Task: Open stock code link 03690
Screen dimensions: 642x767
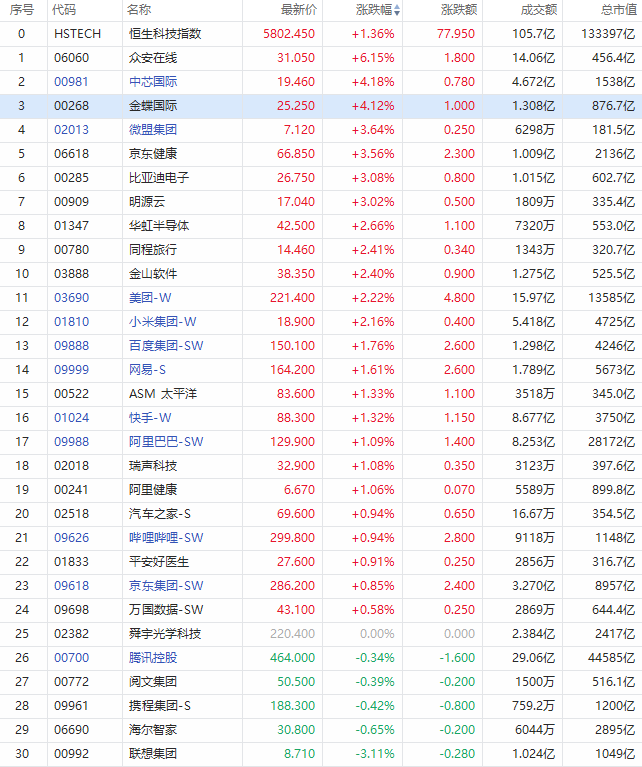Action: coord(71,297)
